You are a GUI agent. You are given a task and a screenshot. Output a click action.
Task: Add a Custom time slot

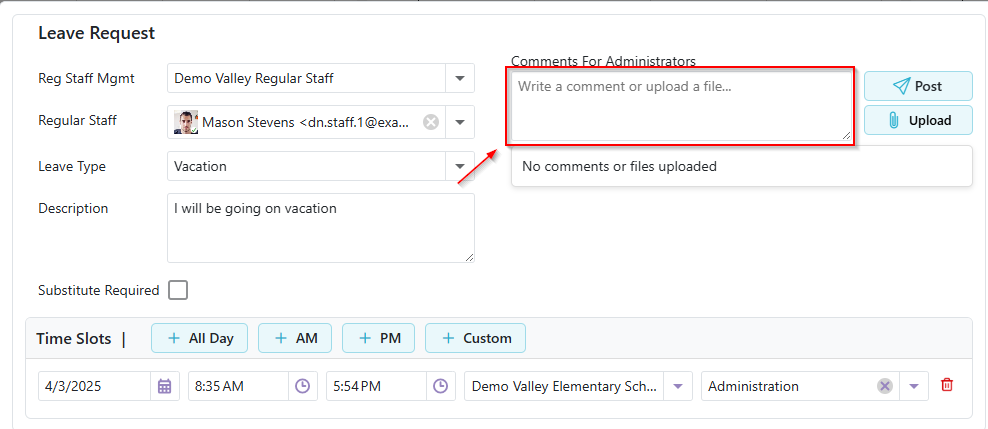475,338
